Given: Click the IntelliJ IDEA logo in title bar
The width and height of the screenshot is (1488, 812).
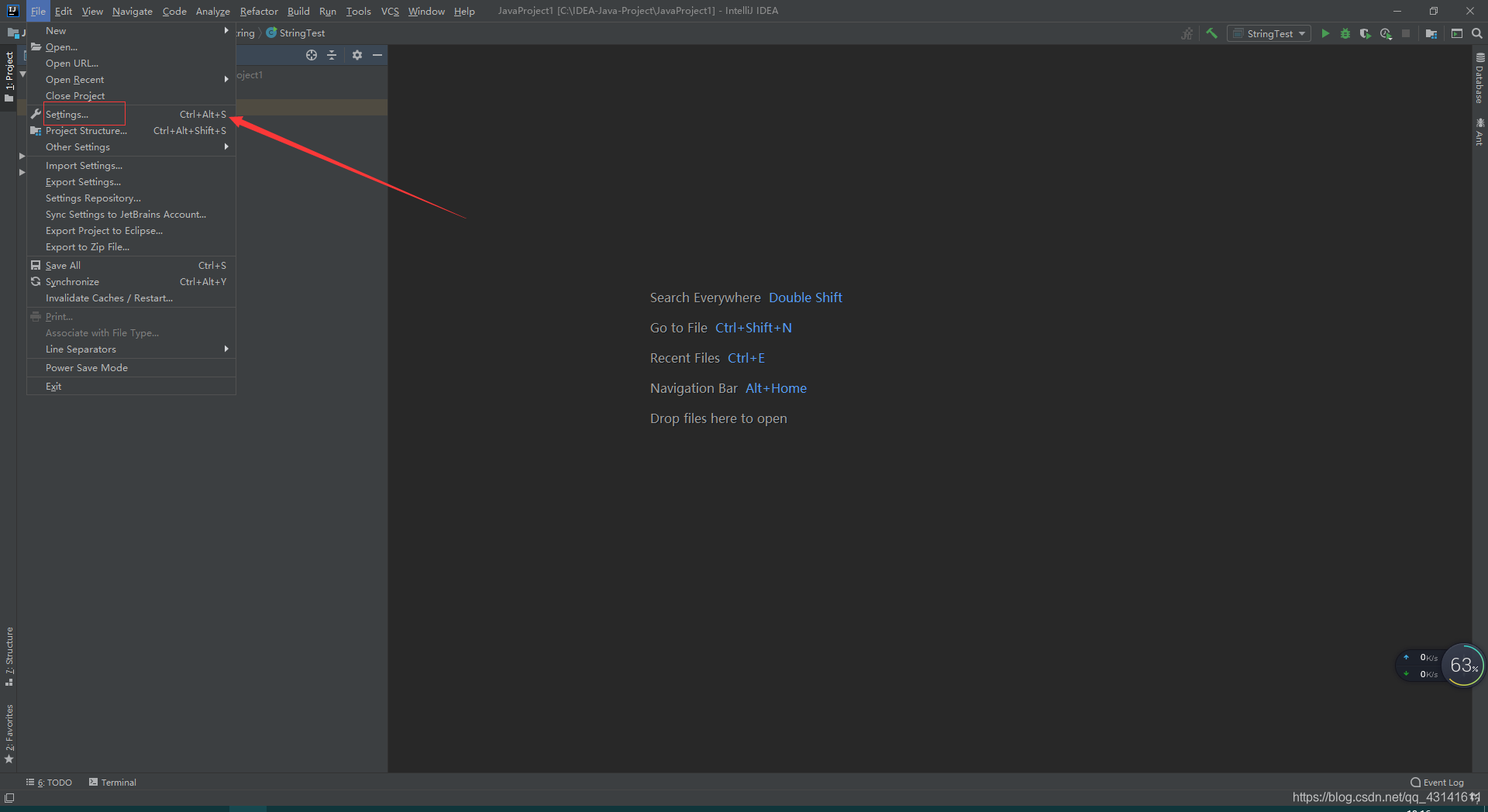Looking at the screenshot, I should point(13,11).
